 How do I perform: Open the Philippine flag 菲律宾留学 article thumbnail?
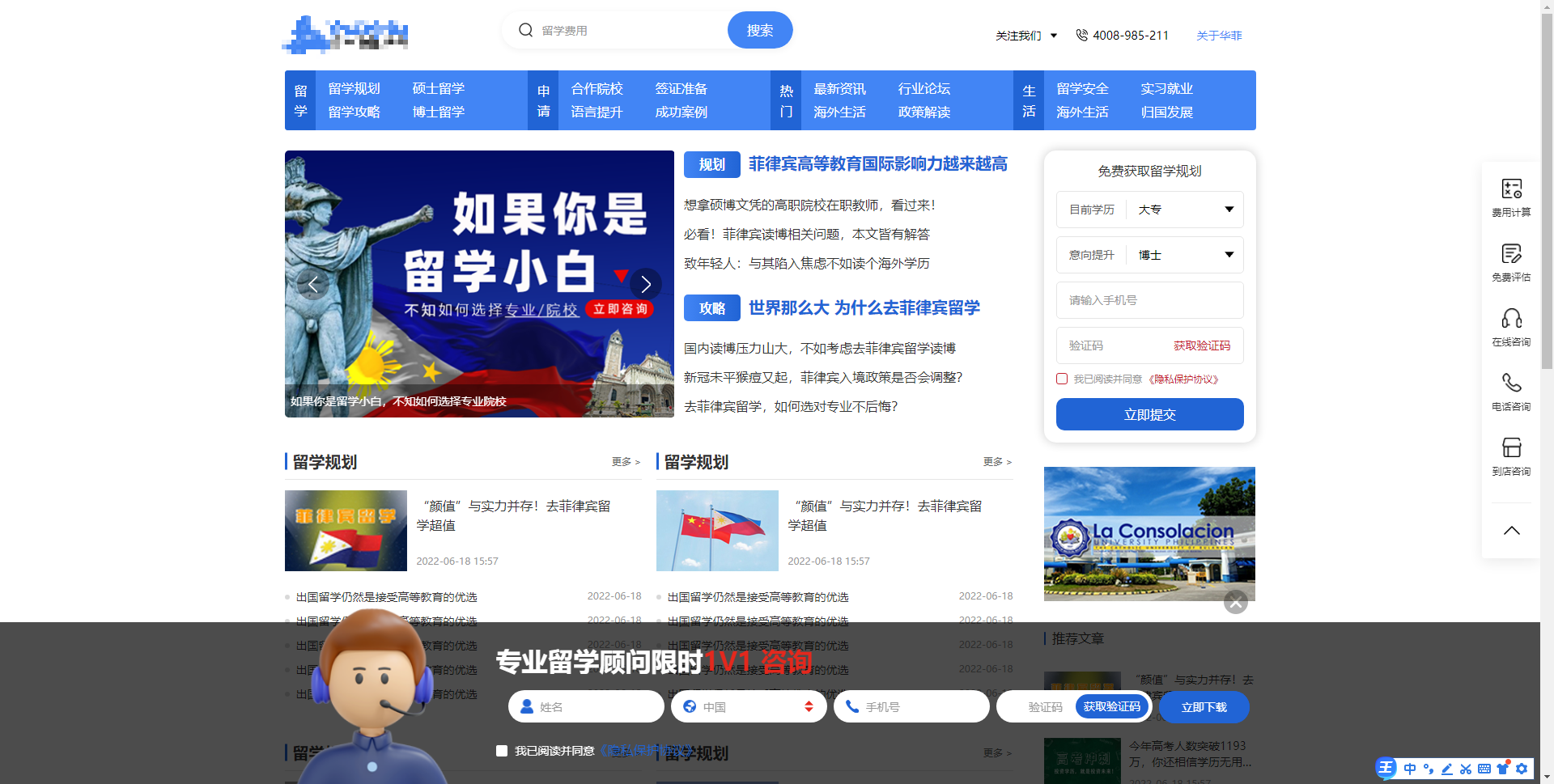tap(346, 531)
